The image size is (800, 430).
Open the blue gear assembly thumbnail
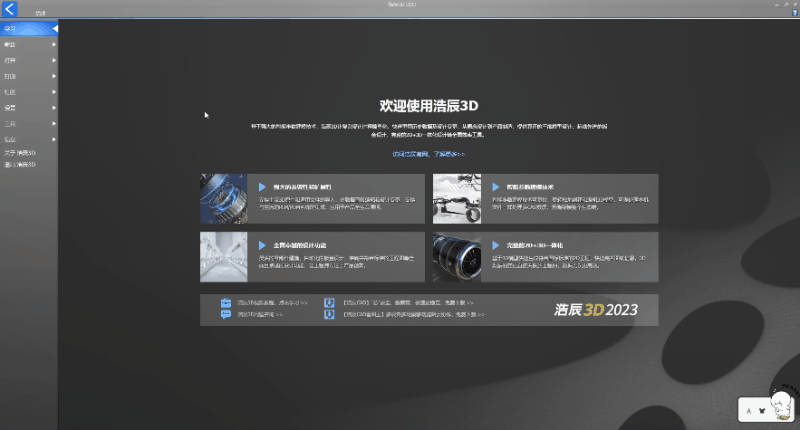click(223, 198)
